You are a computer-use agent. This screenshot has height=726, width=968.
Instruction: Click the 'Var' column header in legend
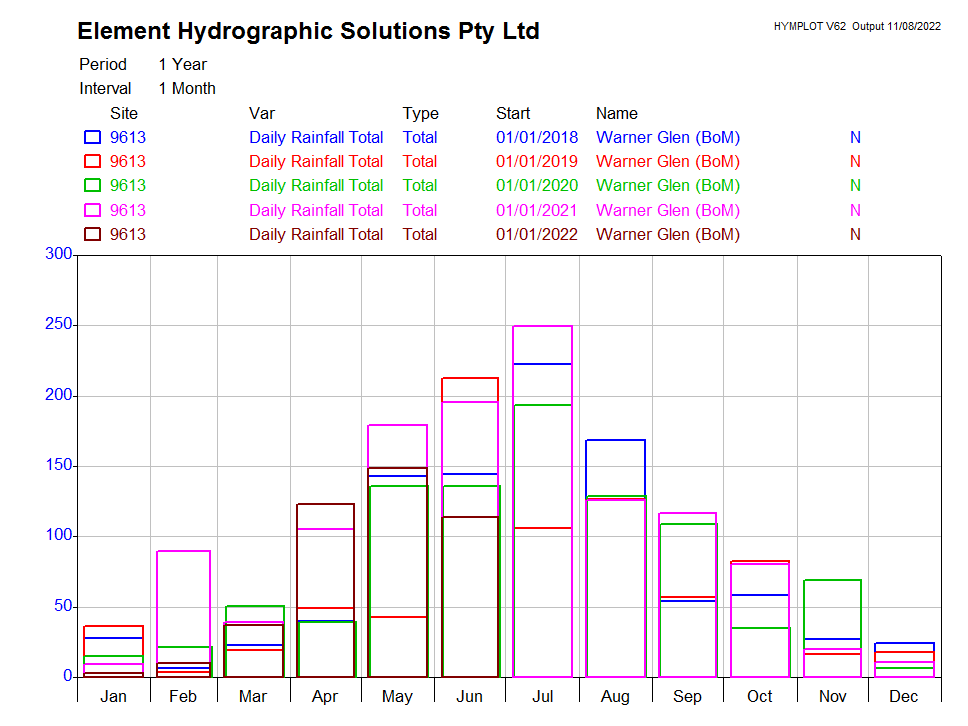click(x=262, y=114)
